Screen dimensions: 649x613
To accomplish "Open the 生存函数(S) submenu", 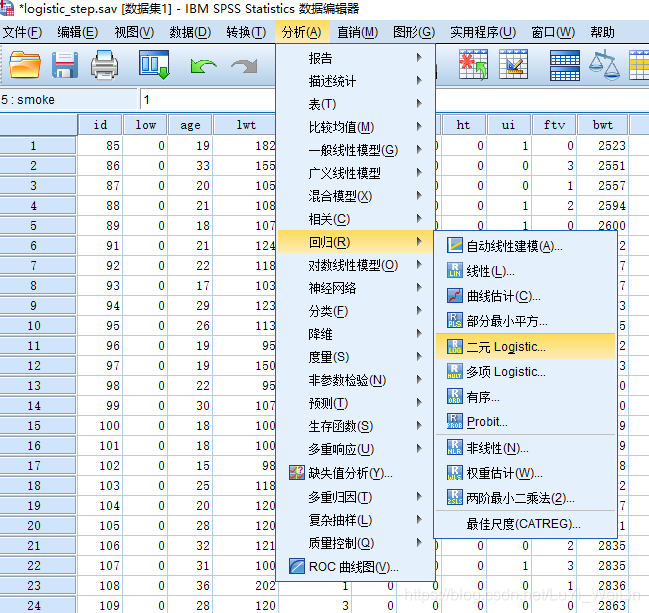I will (356, 425).
